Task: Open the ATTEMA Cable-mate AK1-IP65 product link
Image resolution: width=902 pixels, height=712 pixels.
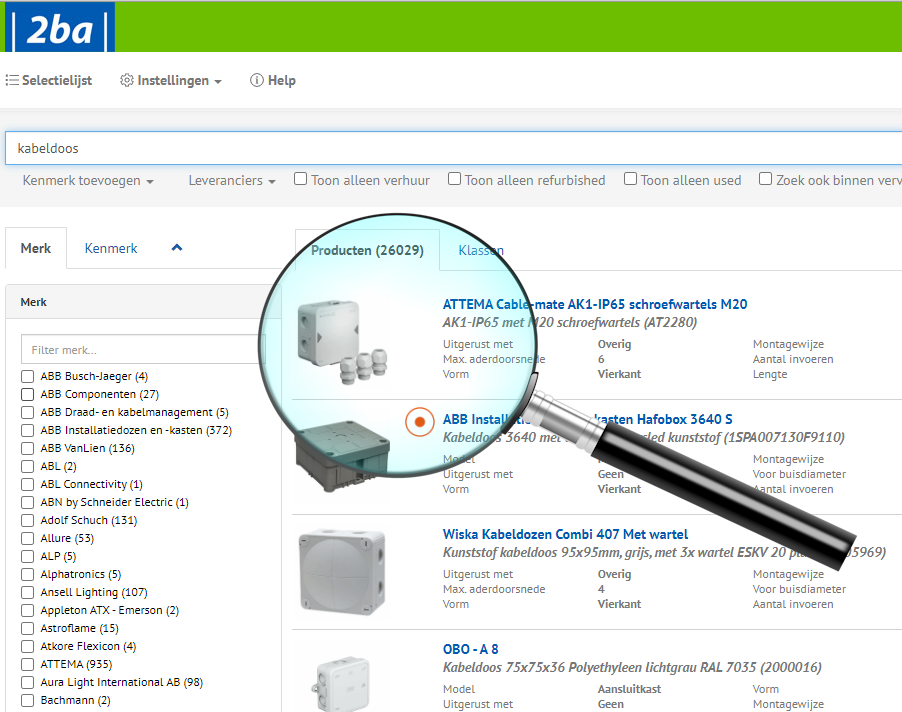Action: click(595, 304)
